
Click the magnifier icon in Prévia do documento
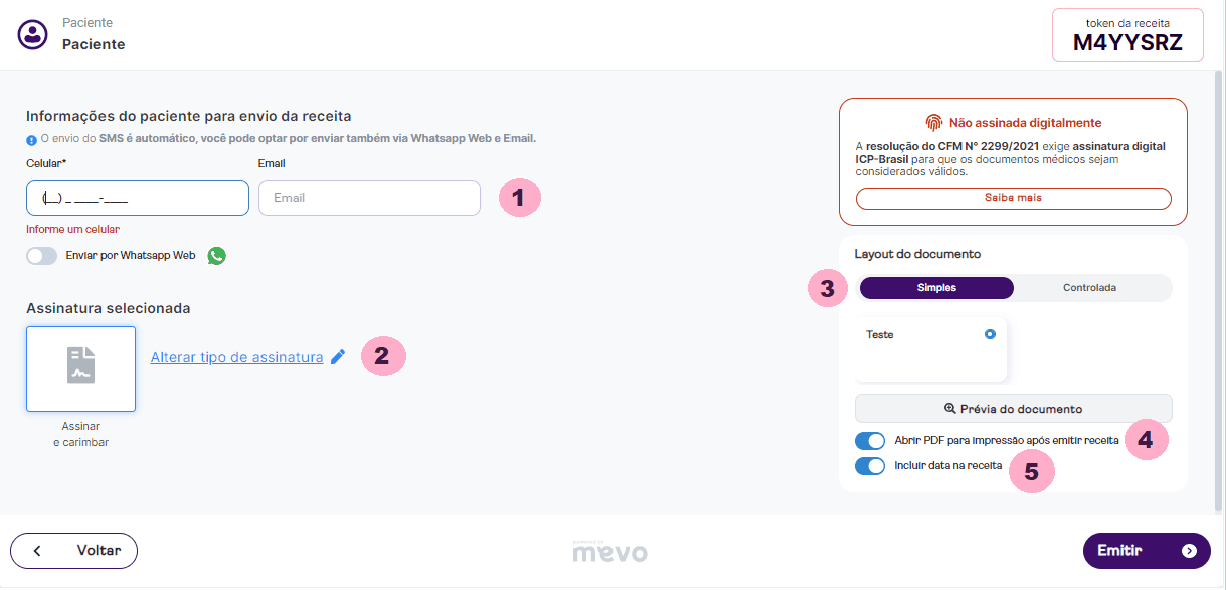[x=950, y=409]
